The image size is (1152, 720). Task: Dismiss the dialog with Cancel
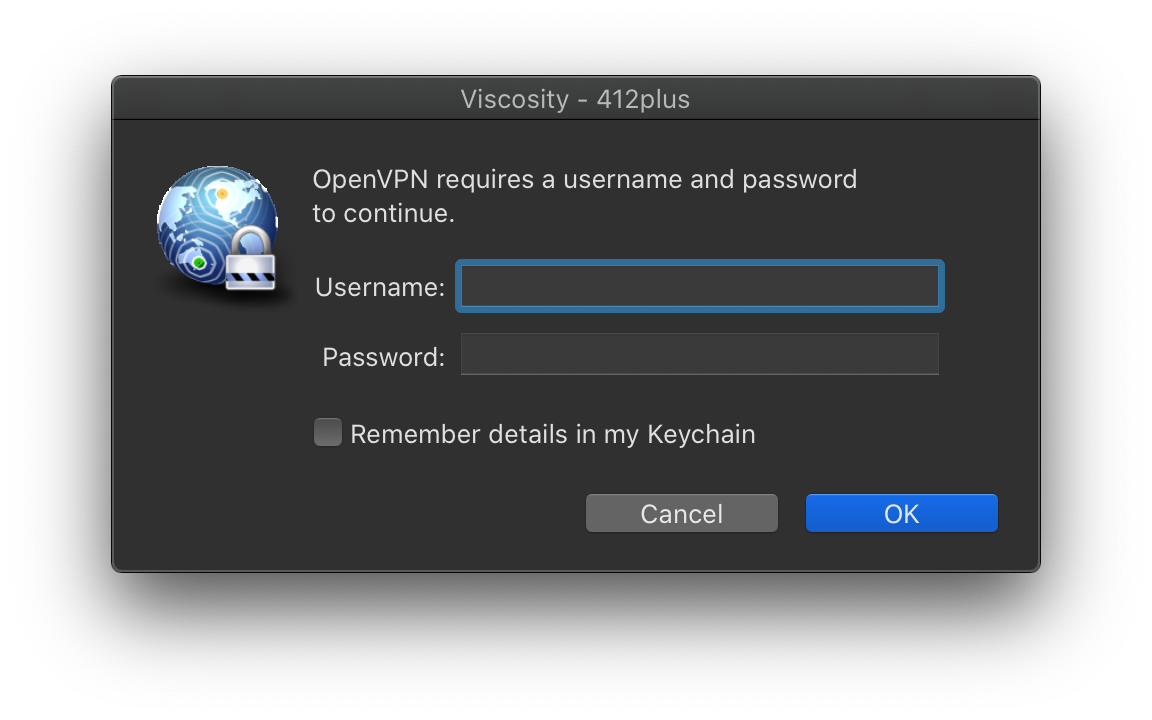[682, 513]
